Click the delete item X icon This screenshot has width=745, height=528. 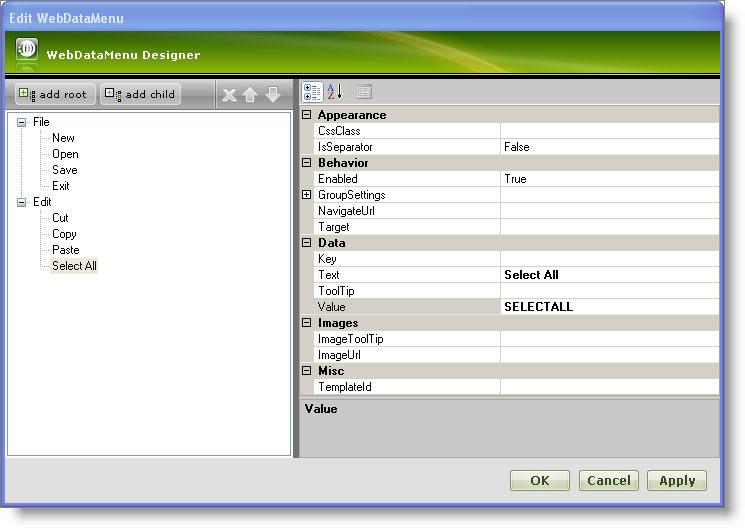229,95
